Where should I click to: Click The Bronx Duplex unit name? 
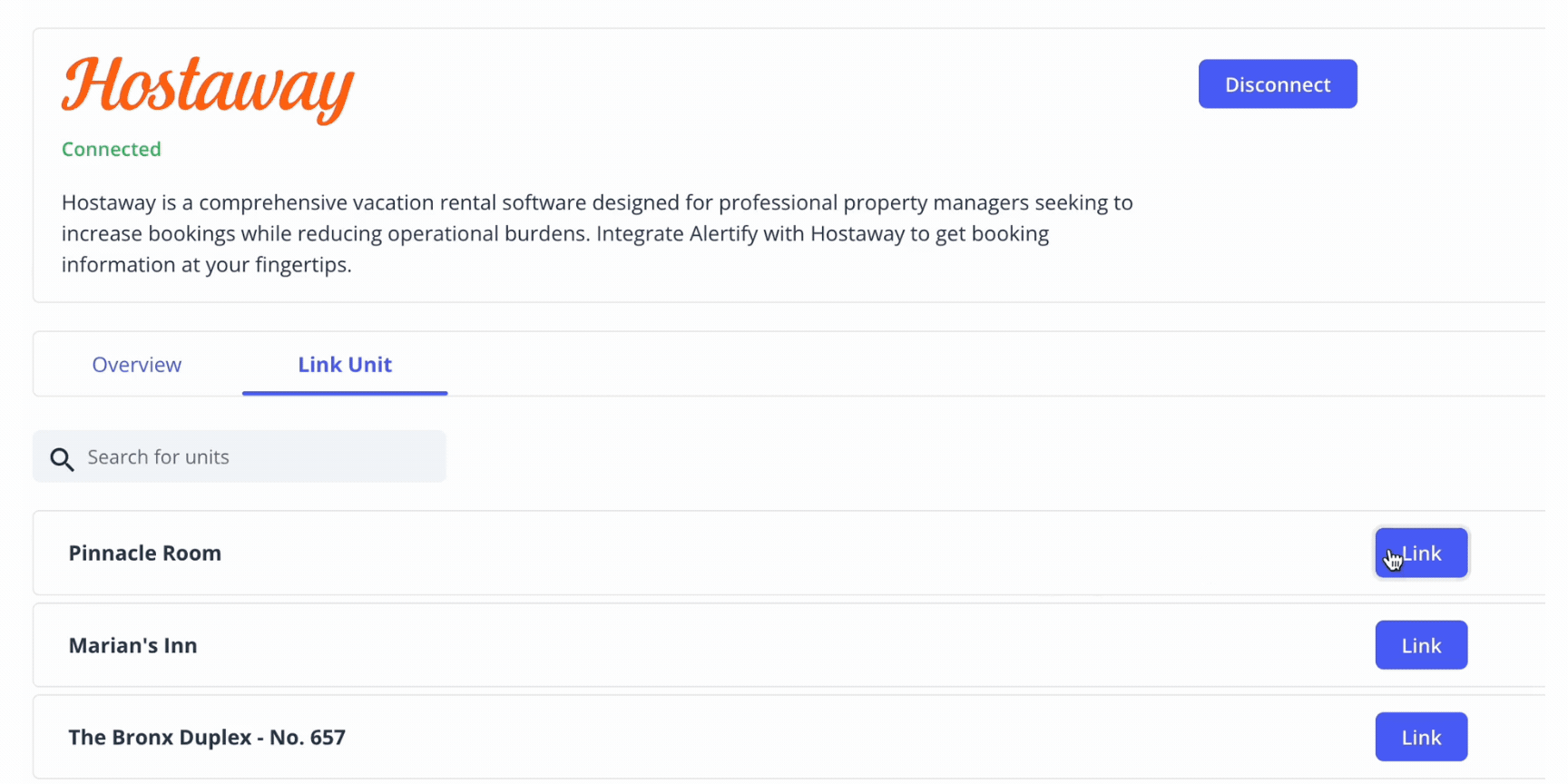pos(207,738)
